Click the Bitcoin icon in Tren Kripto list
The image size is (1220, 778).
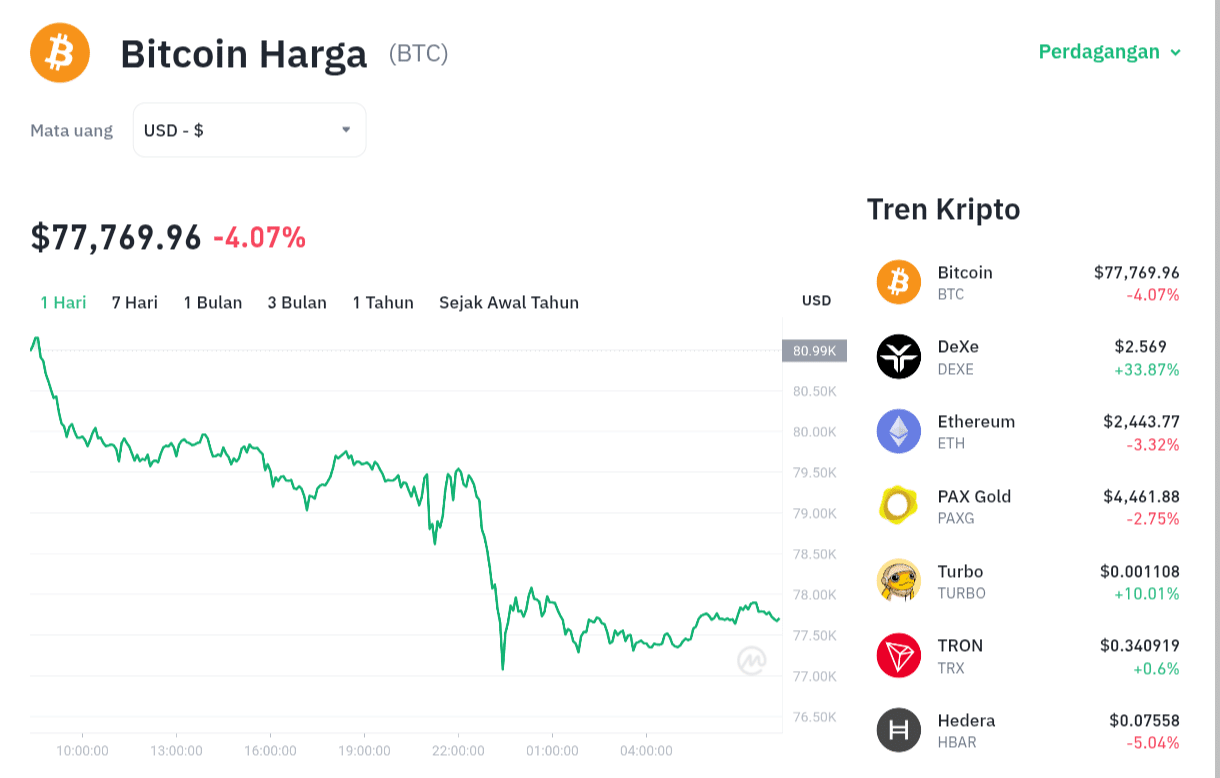[x=898, y=282]
